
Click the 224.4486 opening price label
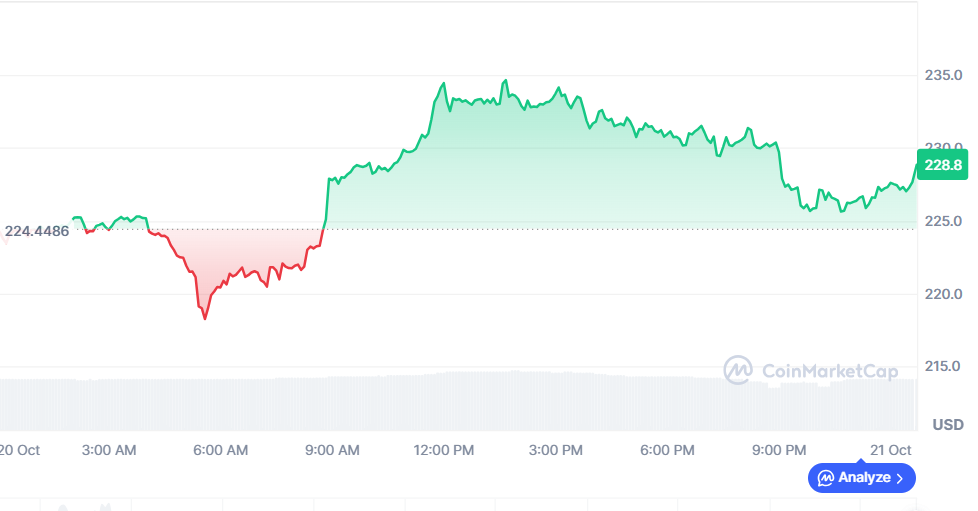point(37,232)
